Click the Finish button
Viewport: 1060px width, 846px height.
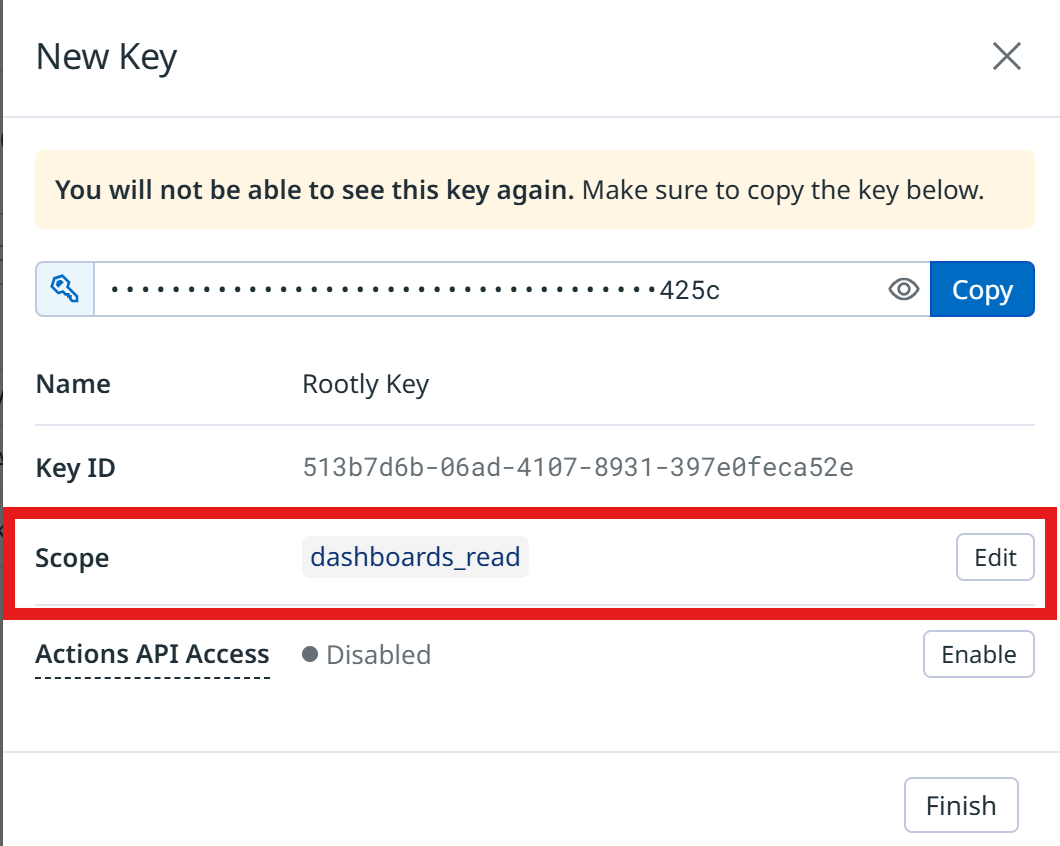(960, 805)
